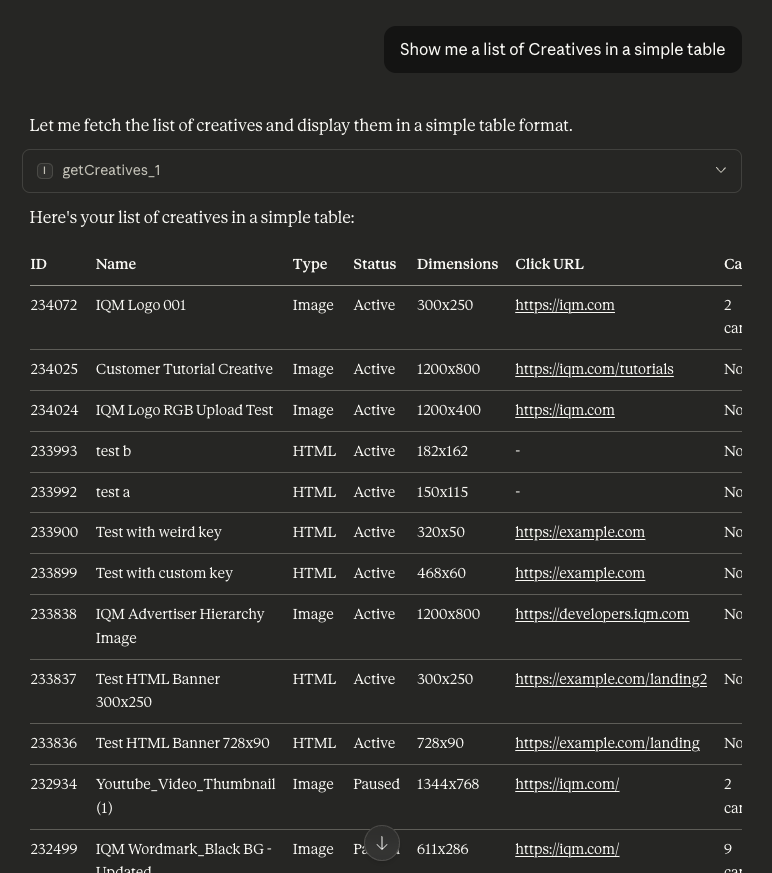
Task: Click the name Test HTML Banner 300x250
Action: pyautogui.click(x=158, y=690)
